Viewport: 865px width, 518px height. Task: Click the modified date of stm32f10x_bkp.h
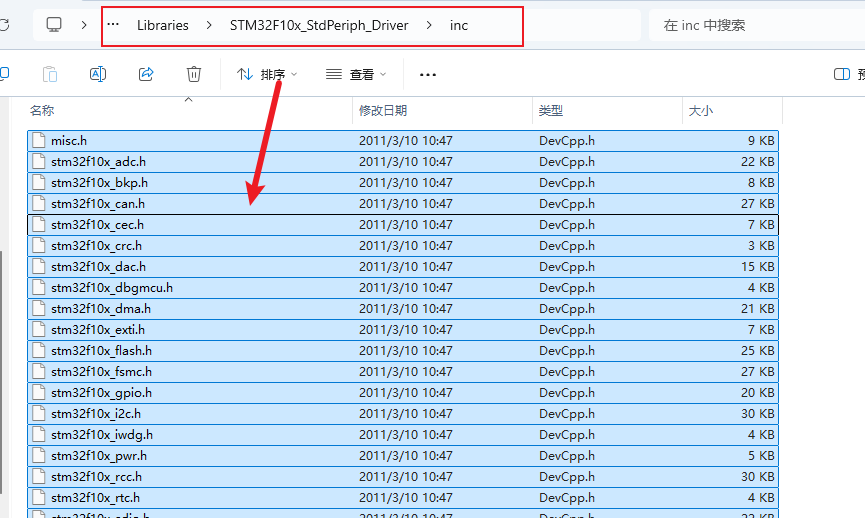pos(405,183)
